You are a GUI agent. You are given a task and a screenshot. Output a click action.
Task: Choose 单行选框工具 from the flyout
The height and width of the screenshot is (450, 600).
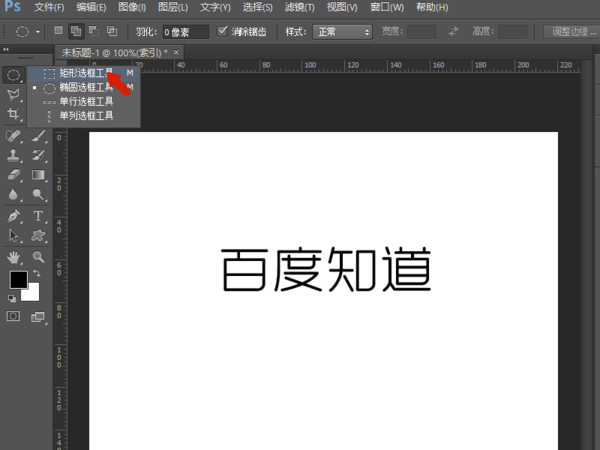pos(83,102)
